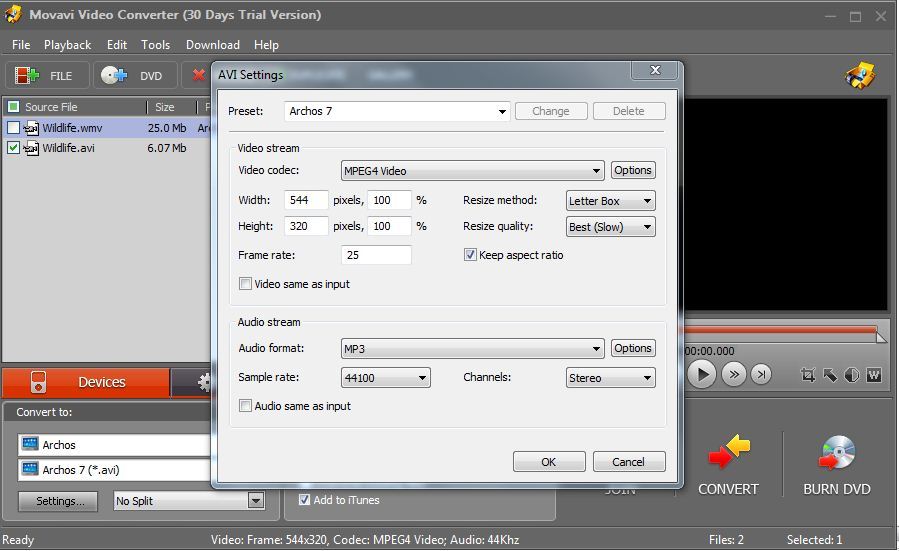Click the rotate arrow icon in preview
This screenshot has height=551, width=899.
click(x=830, y=375)
